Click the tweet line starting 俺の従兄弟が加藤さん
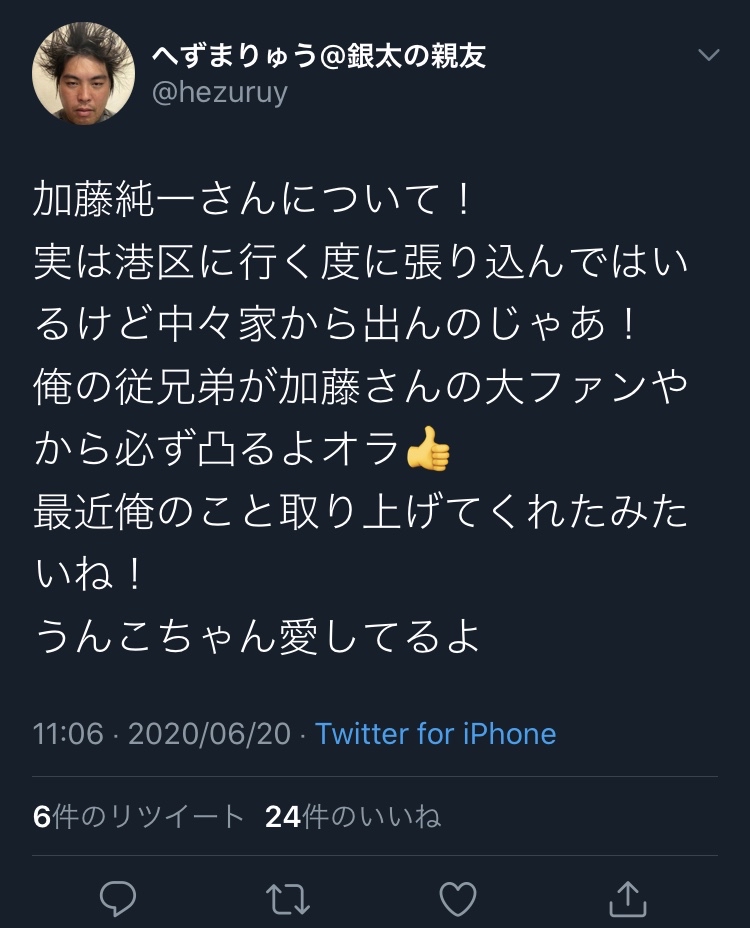The height and width of the screenshot is (928, 750). [x=360, y=387]
